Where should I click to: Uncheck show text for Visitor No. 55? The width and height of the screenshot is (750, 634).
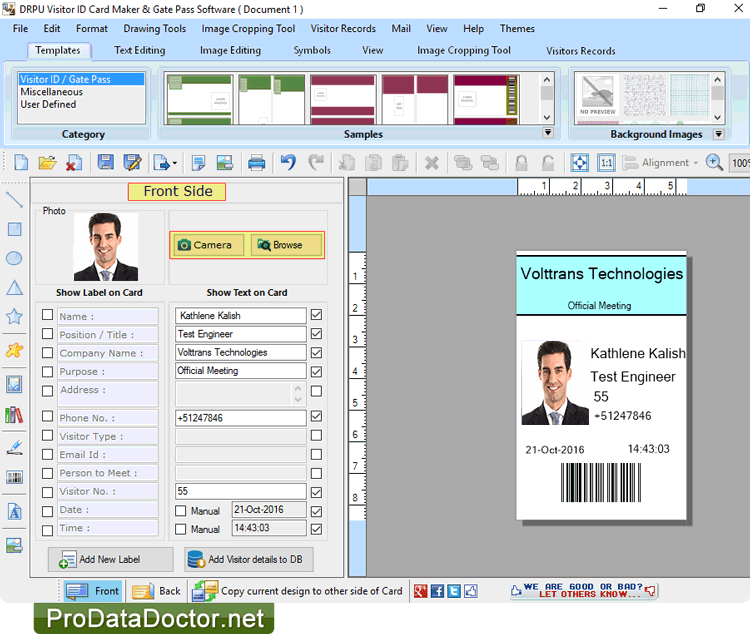click(316, 492)
